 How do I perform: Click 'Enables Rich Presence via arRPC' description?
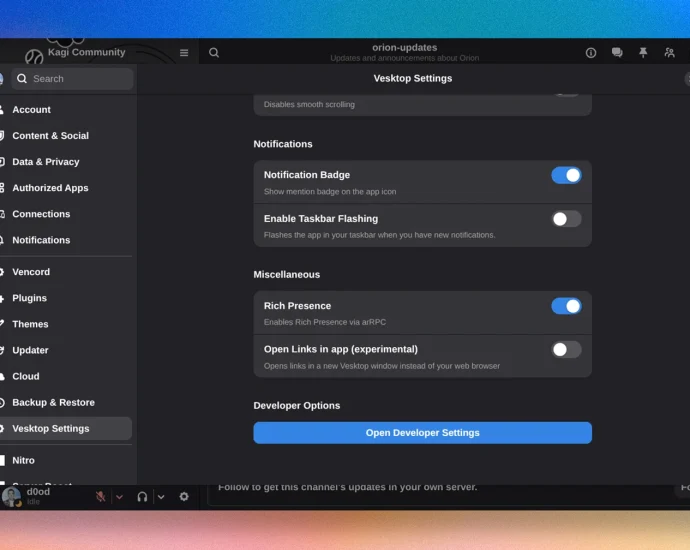click(x=325, y=322)
